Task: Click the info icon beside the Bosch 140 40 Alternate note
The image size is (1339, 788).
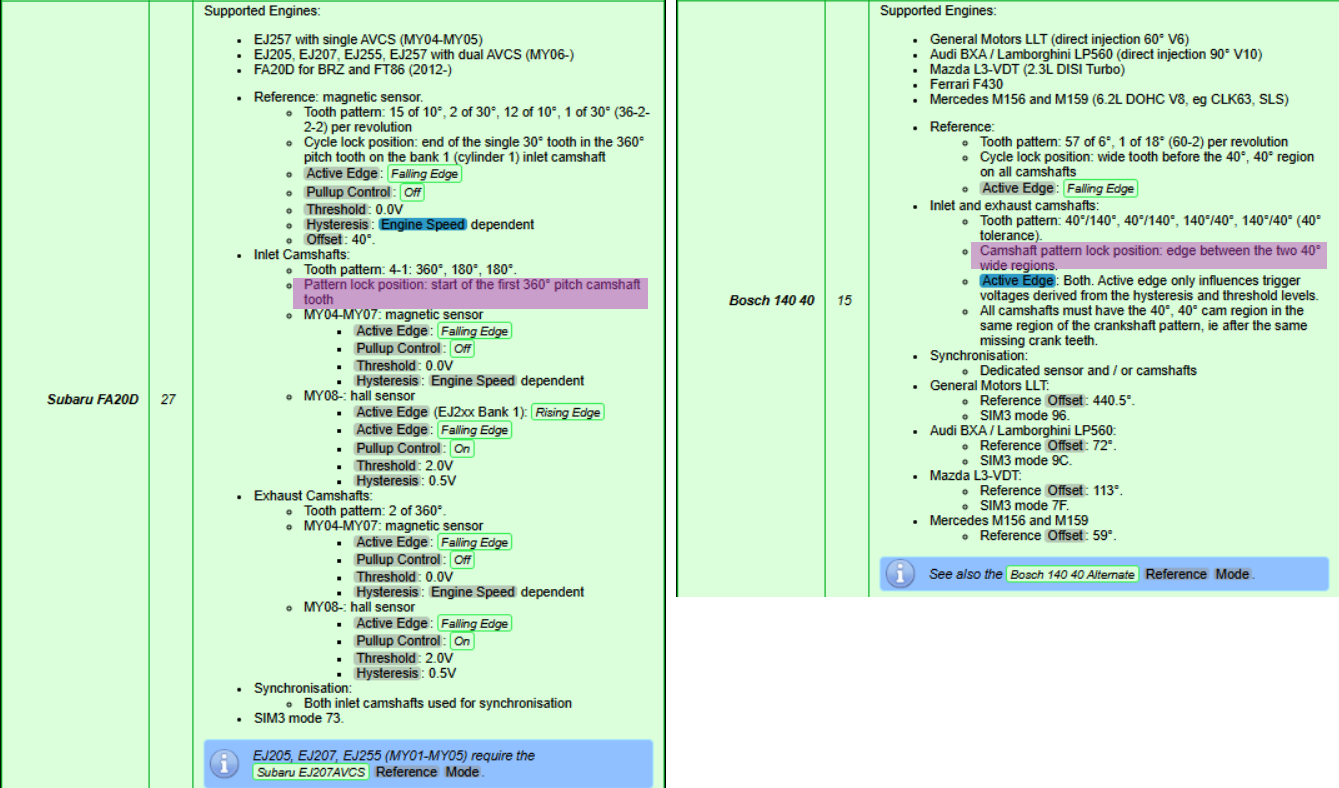Action: pos(903,574)
